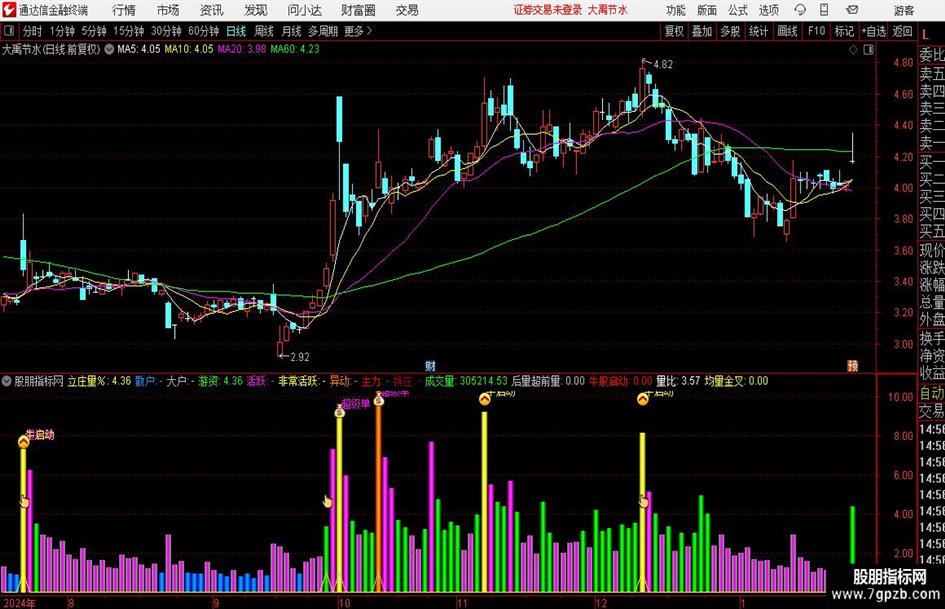
Task: Click the coin marker atop the orange bar
Action: (379, 399)
